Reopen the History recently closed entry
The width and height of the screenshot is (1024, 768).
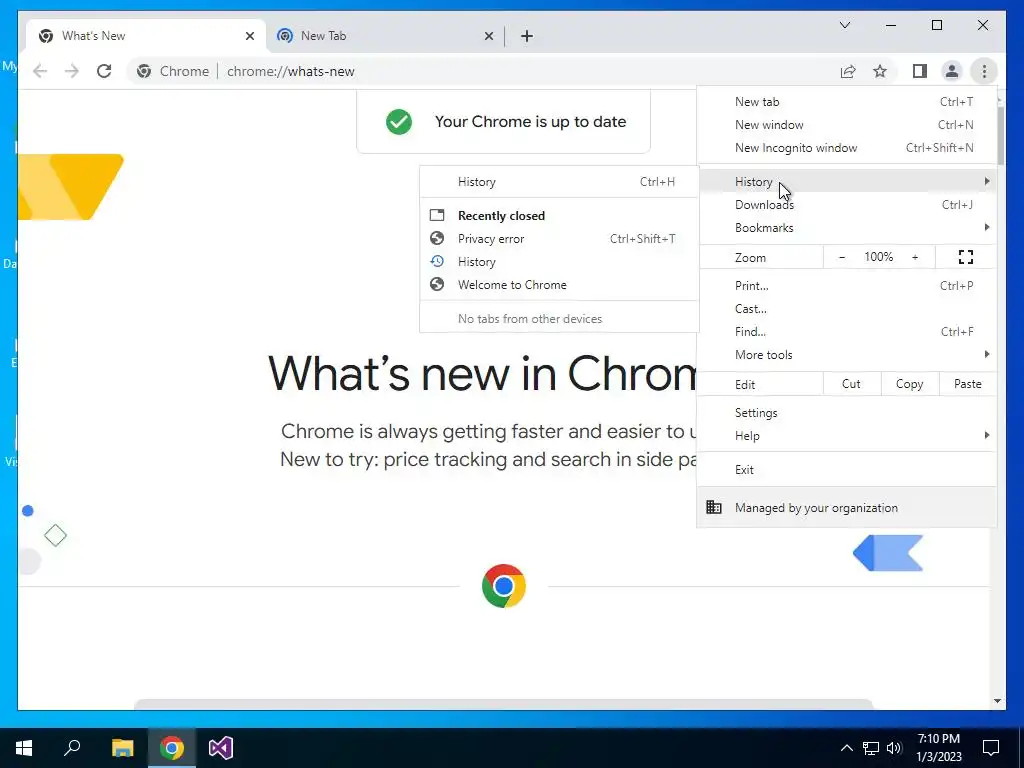tap(559, 261)
